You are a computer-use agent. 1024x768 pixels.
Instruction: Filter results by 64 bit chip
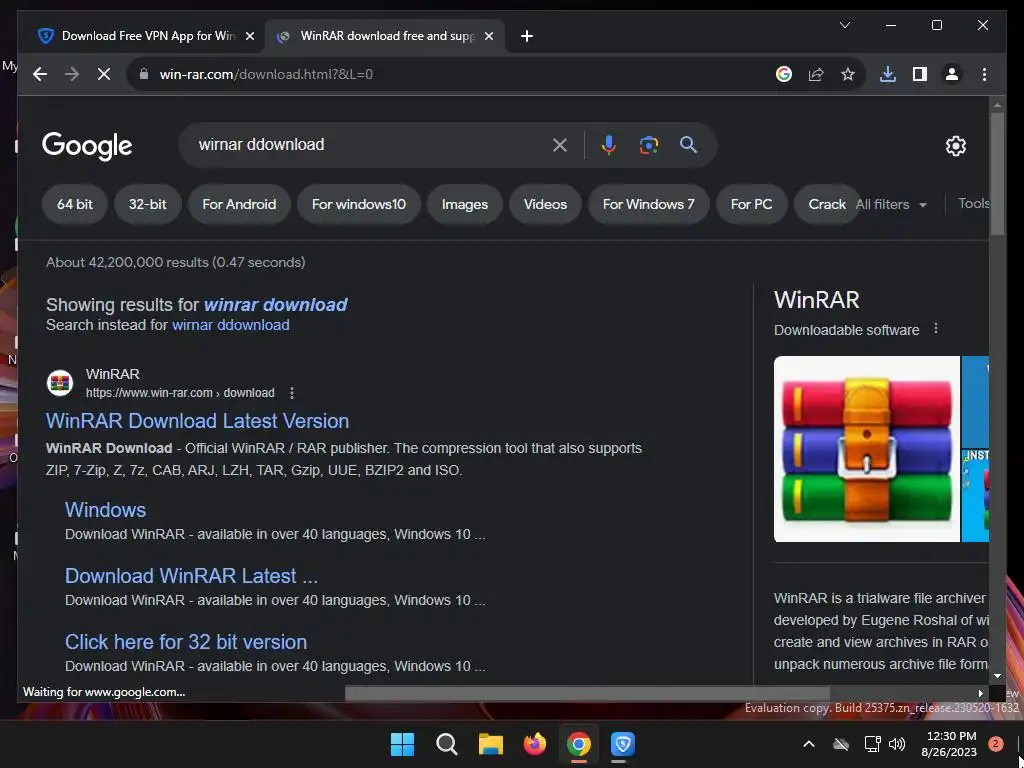click(x=74, y=204)
